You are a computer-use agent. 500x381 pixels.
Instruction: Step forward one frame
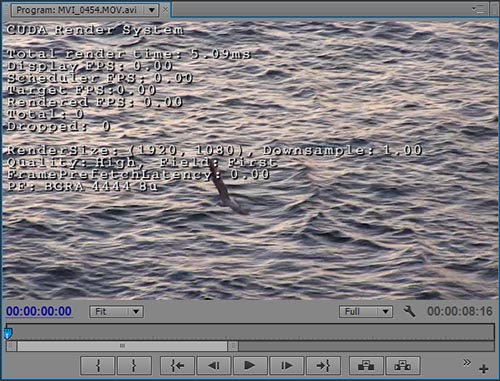286,366
